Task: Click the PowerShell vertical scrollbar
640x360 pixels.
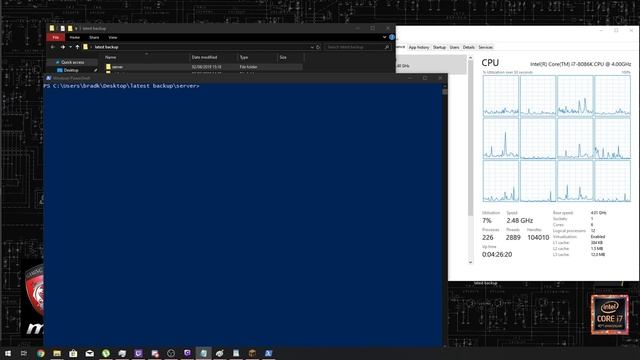Action: [444, 216]
